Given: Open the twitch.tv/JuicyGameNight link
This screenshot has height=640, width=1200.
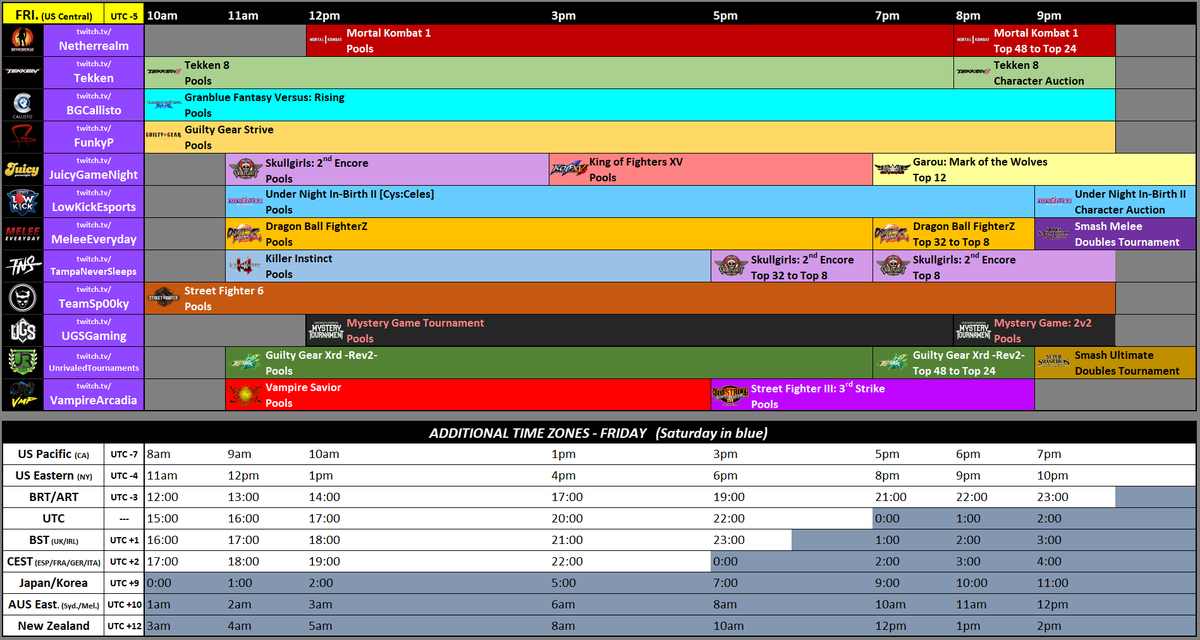Looking at the screenshot, I should point(96,169).
